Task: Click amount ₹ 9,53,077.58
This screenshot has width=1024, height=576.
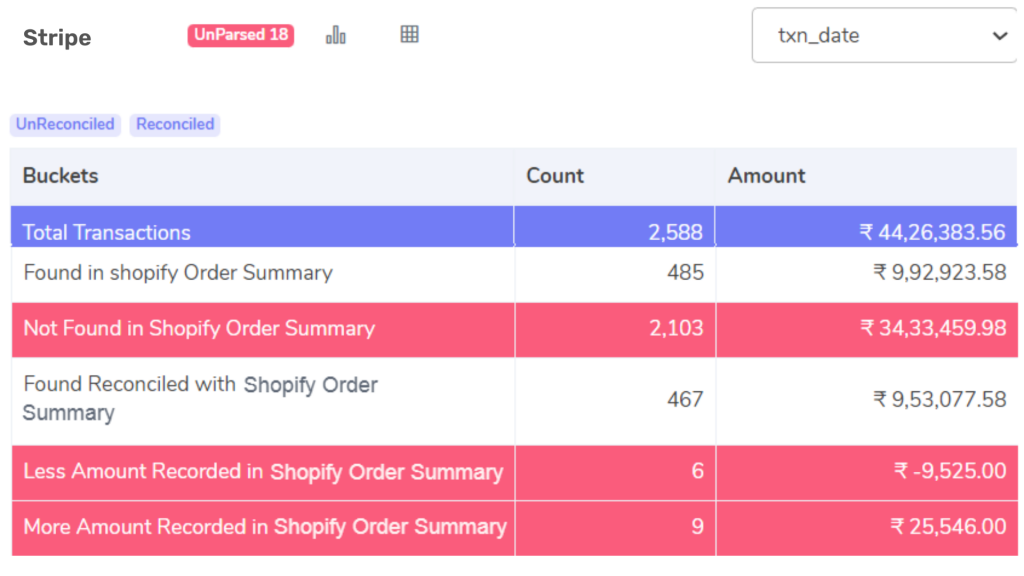Action: click(x=940, y=399)
